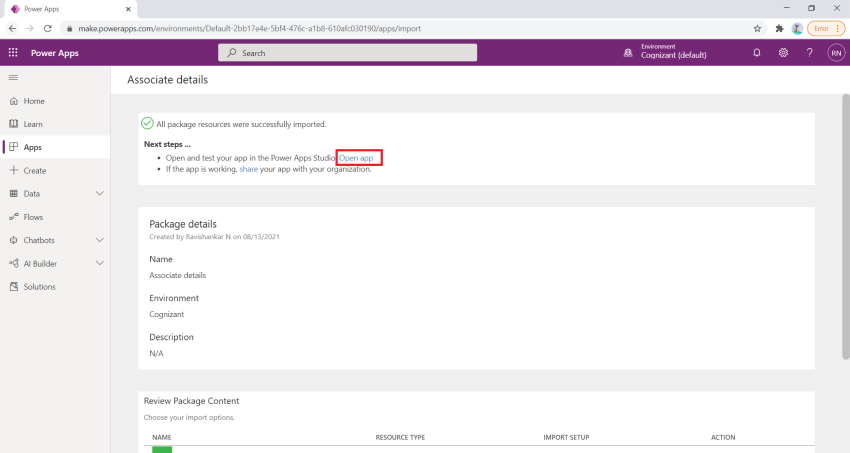Click the page vertical scrollbar thumb
The height and width of the screenshot is (453, 850).
[845, 226]
